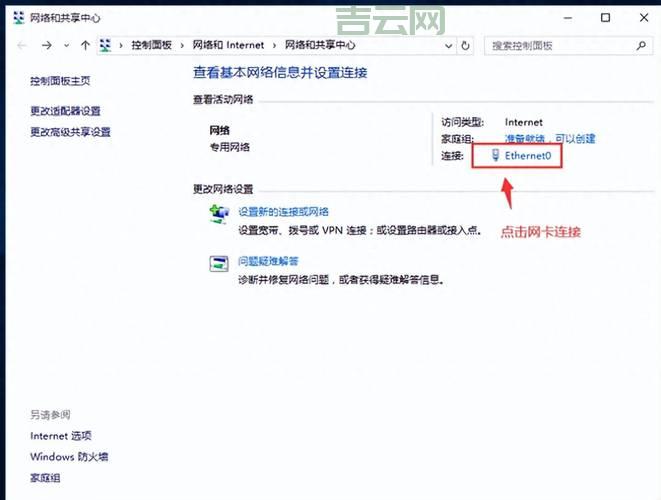Screen dimensions: 661x500
Task: Click 设置新的连接或网络 link
Action: coord(283,212)
